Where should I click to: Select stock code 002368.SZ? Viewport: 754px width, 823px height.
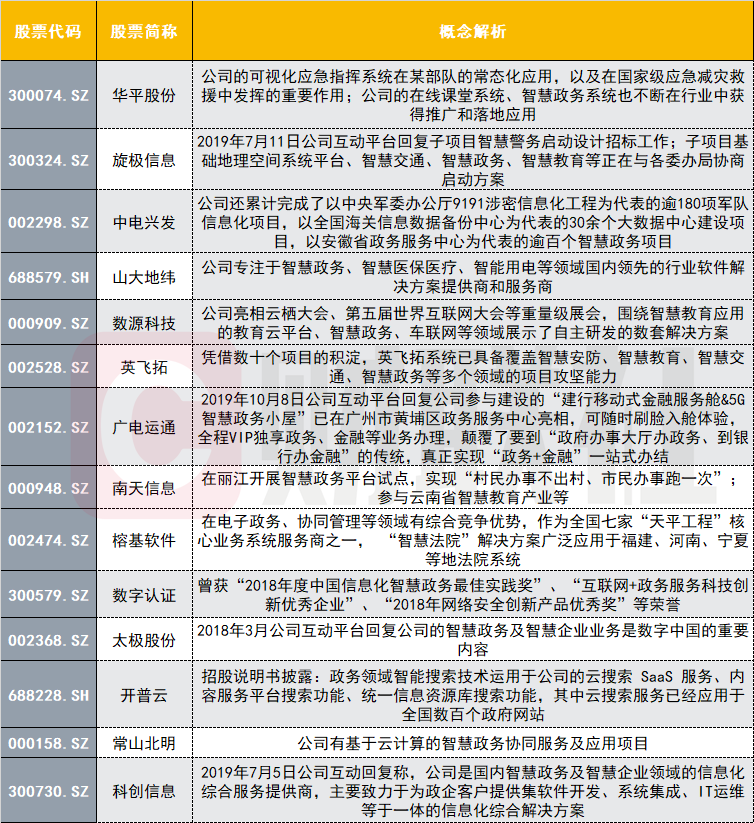pos(48,640)
